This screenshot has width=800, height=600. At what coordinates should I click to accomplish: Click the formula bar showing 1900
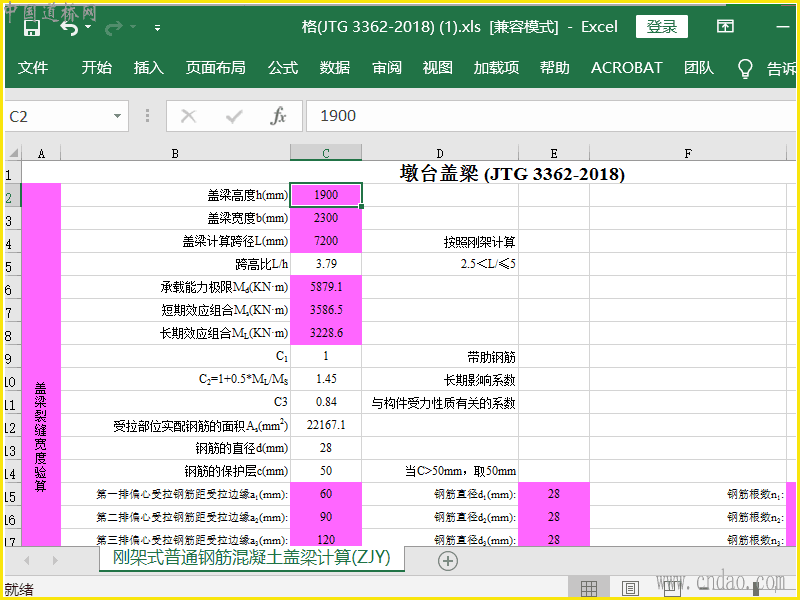tap(550, 116)
